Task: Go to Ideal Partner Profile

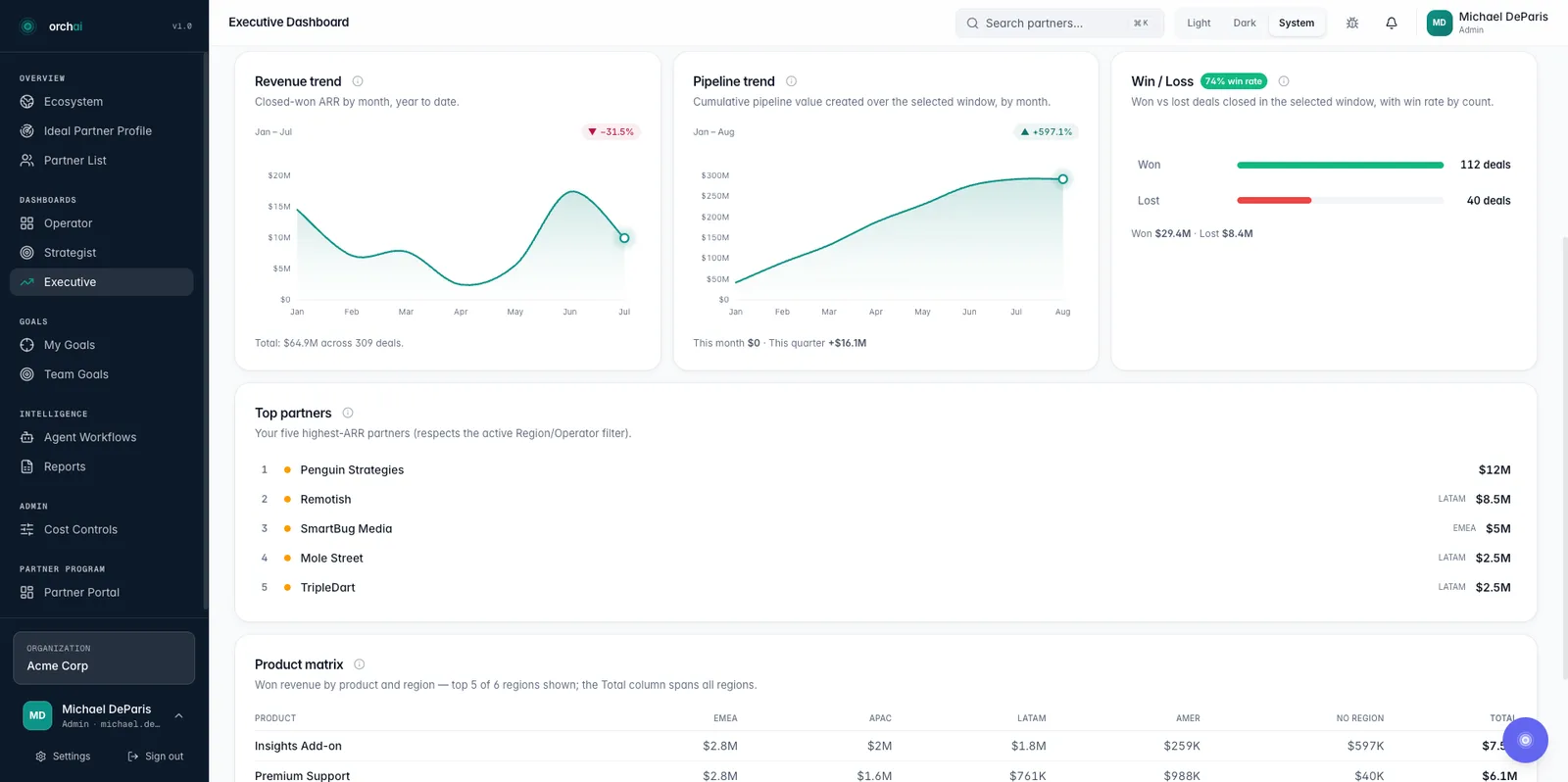Action: [x=102, y=131]
